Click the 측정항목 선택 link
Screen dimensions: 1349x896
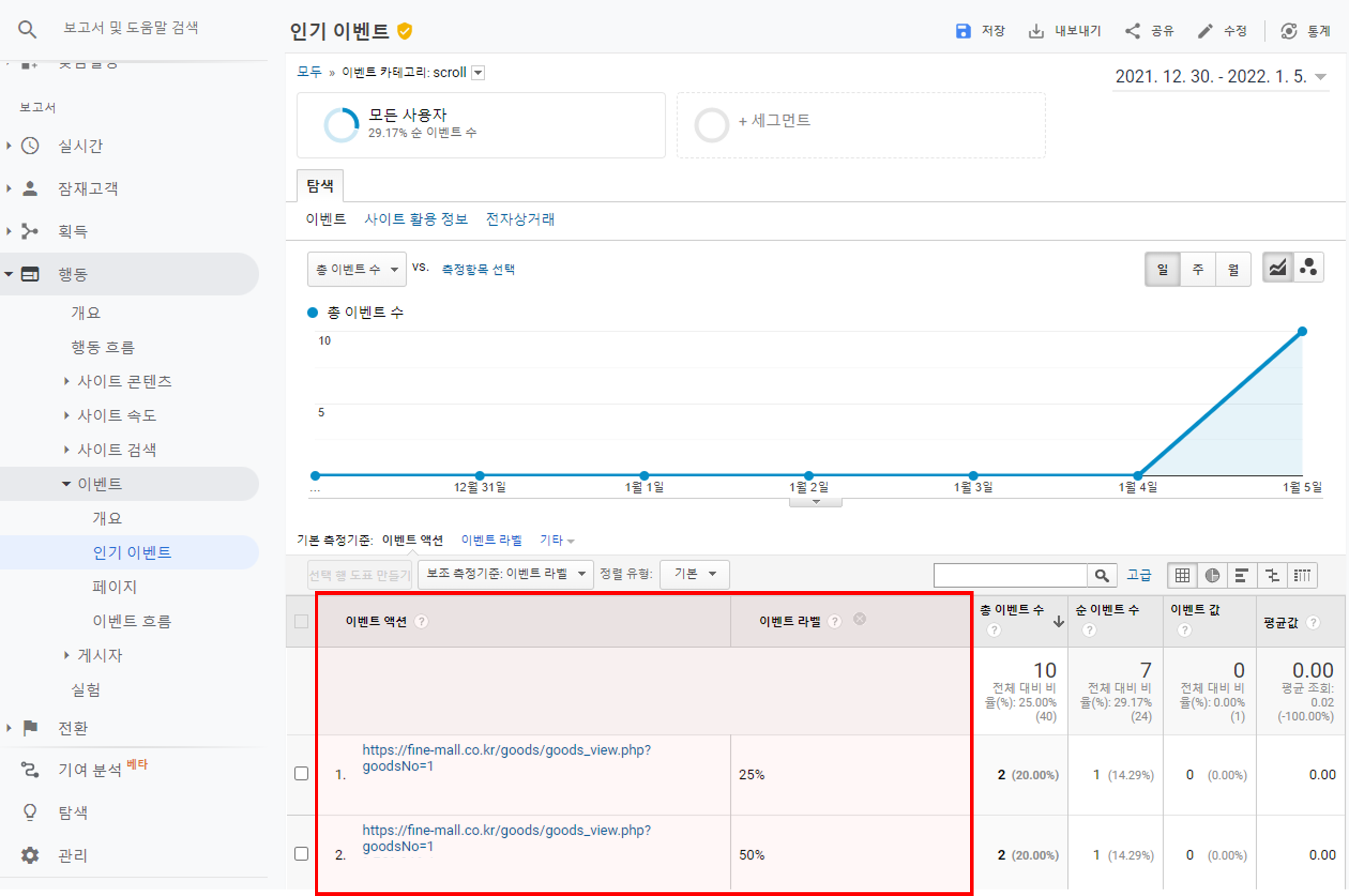(478, 269)
